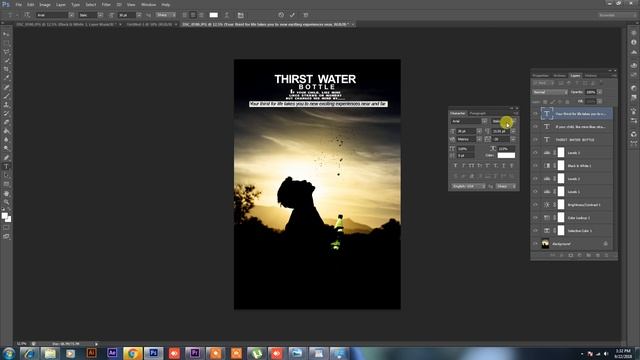
Task: Click the add layer mask icon
Action: coord(571,255)
